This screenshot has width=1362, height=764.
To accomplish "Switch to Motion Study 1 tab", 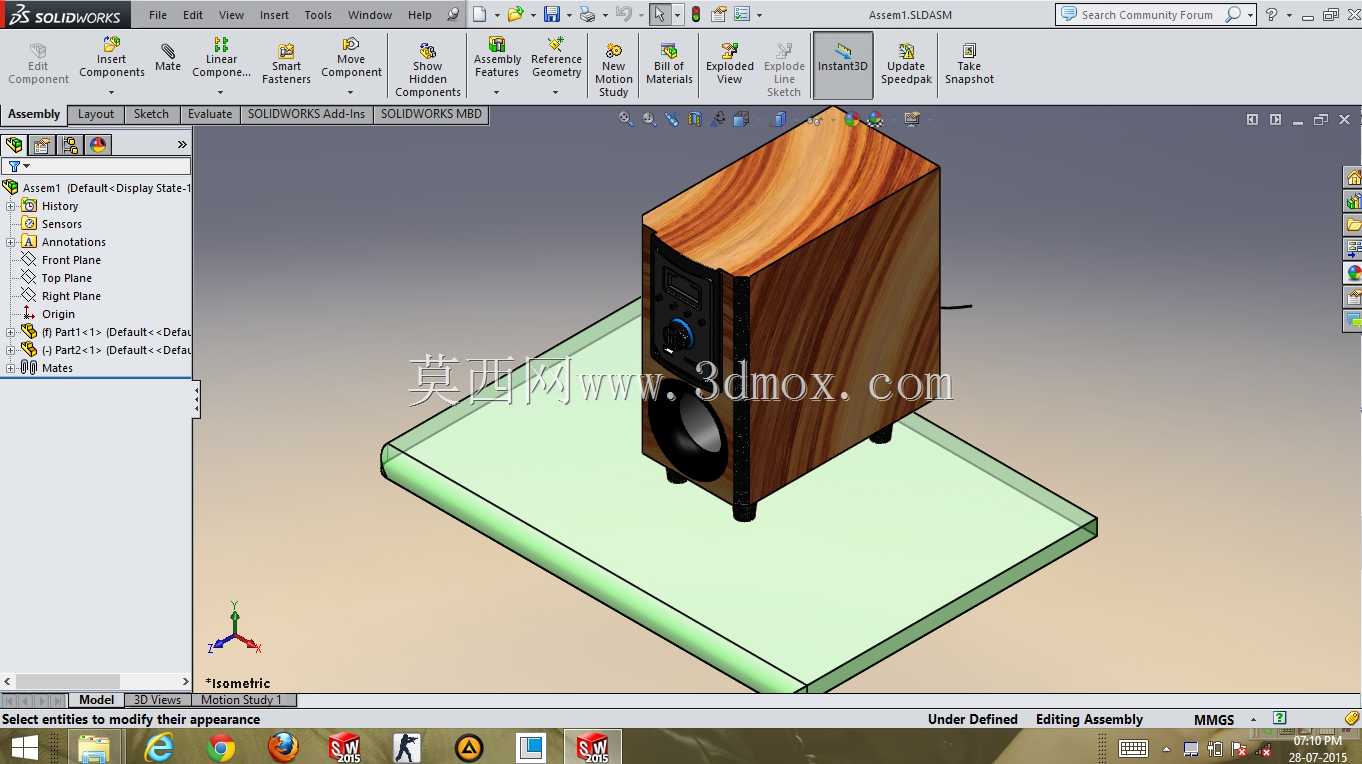I will [241, 700].
